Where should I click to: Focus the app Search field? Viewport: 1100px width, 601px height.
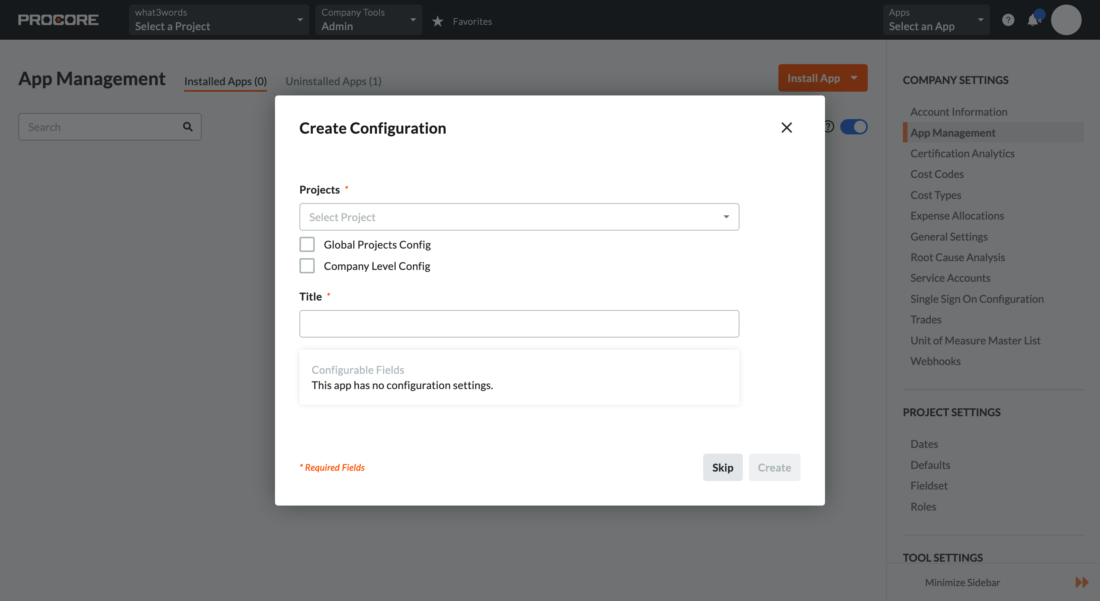coord(109,127)
